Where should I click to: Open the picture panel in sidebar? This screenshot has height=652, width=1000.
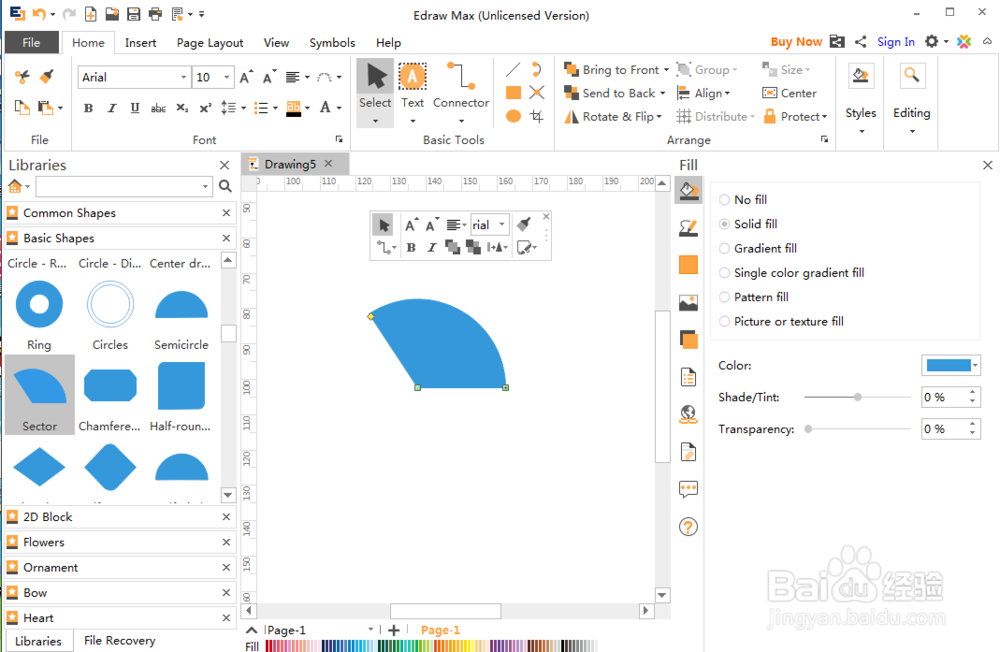[x=688, y=302]
